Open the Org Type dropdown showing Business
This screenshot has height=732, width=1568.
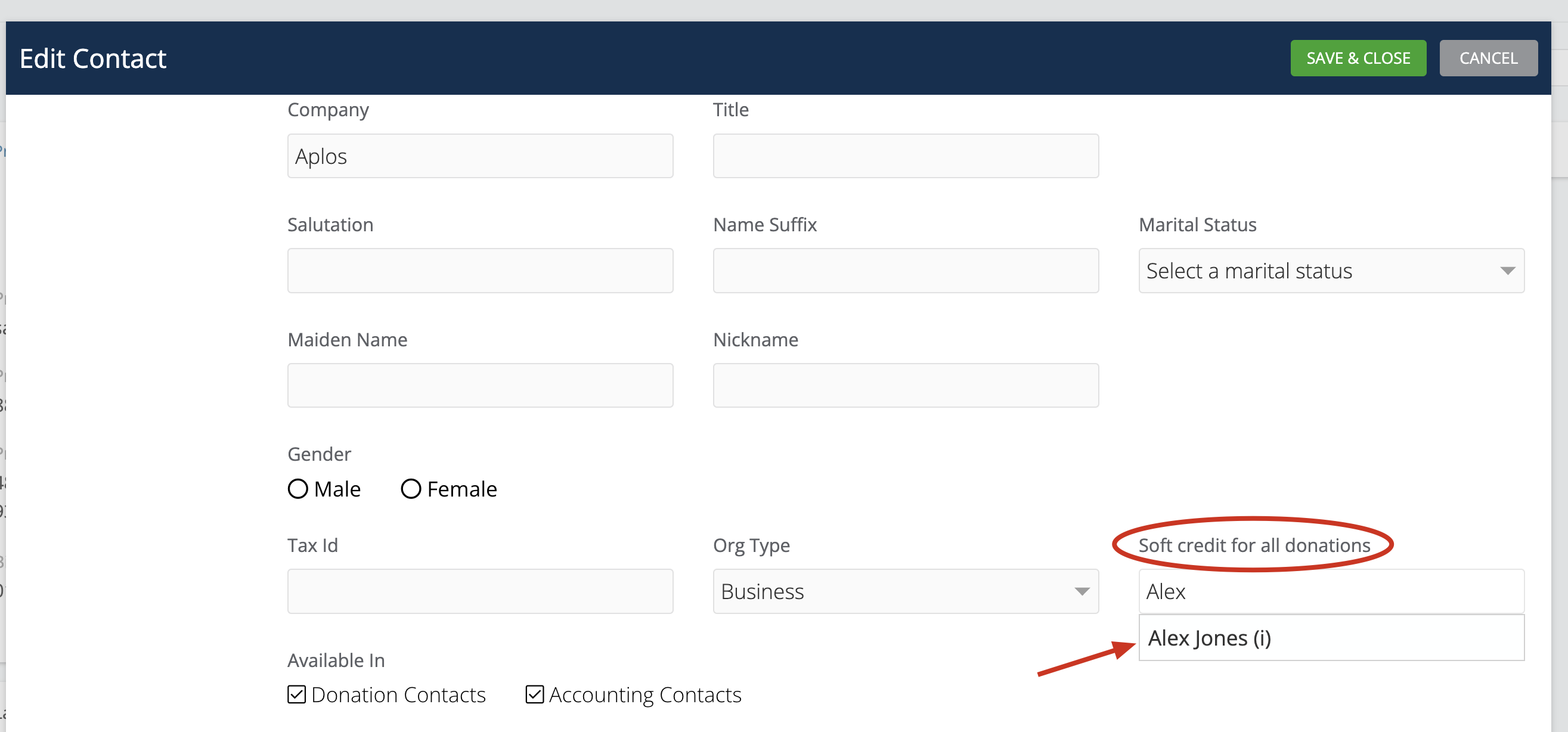coord(906,591)
